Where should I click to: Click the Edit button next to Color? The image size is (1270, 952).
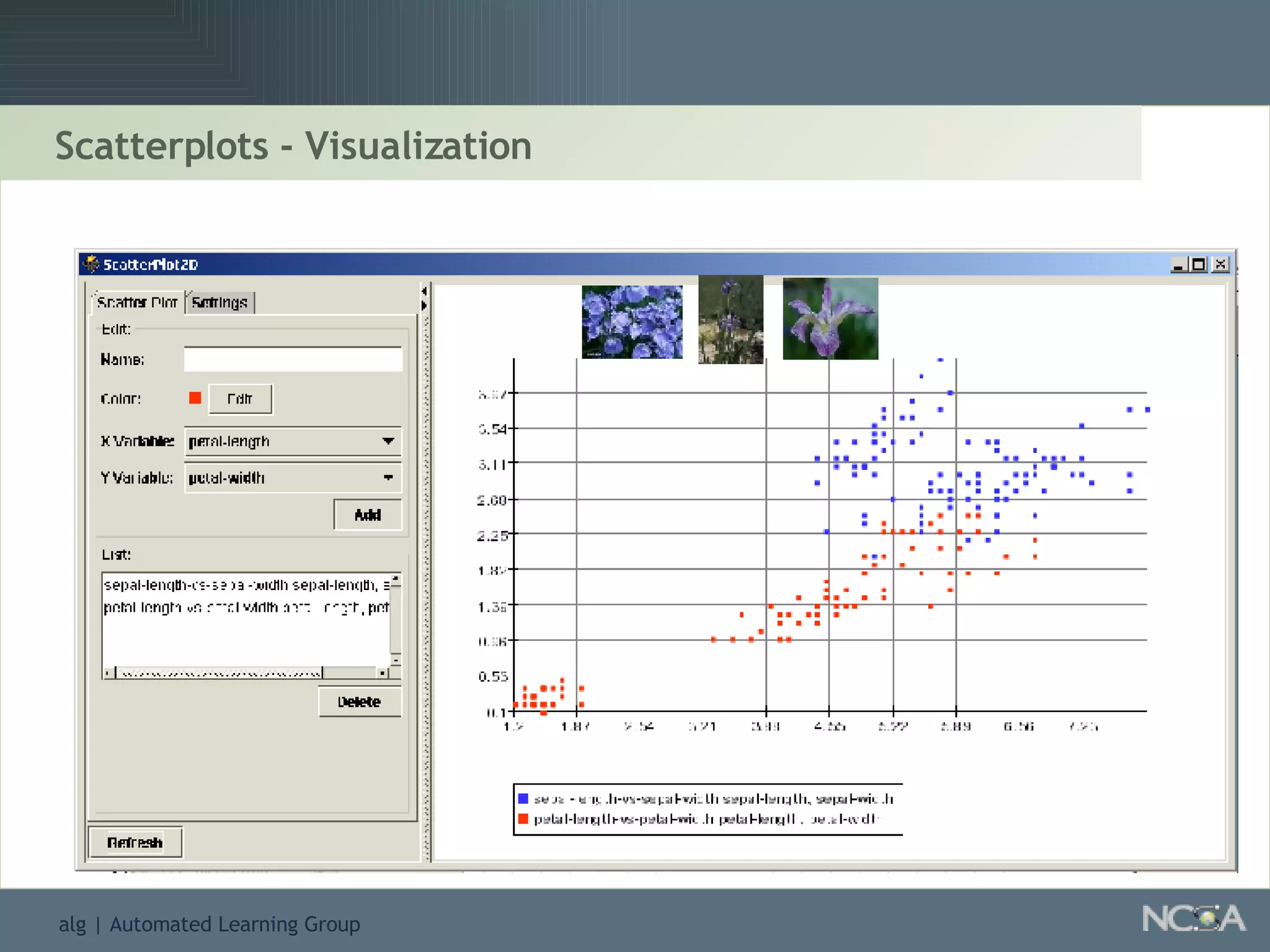coord(240,399)
